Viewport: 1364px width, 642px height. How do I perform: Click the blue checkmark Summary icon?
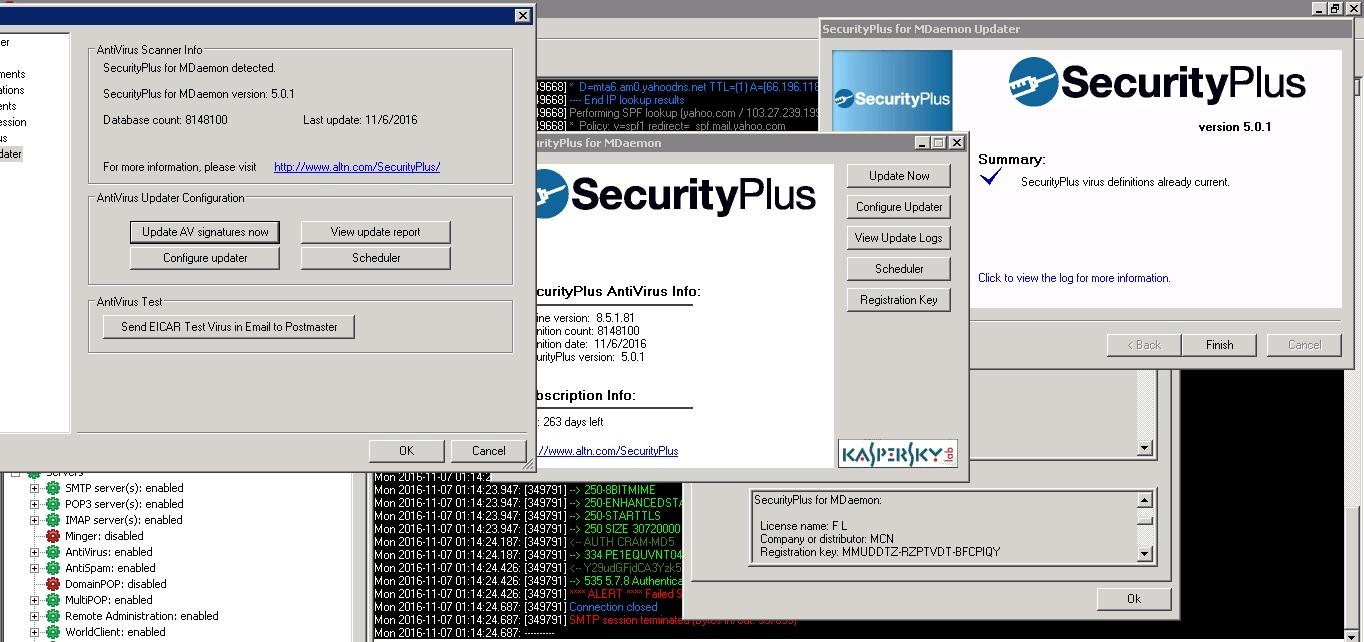click(x=991, y=177)
